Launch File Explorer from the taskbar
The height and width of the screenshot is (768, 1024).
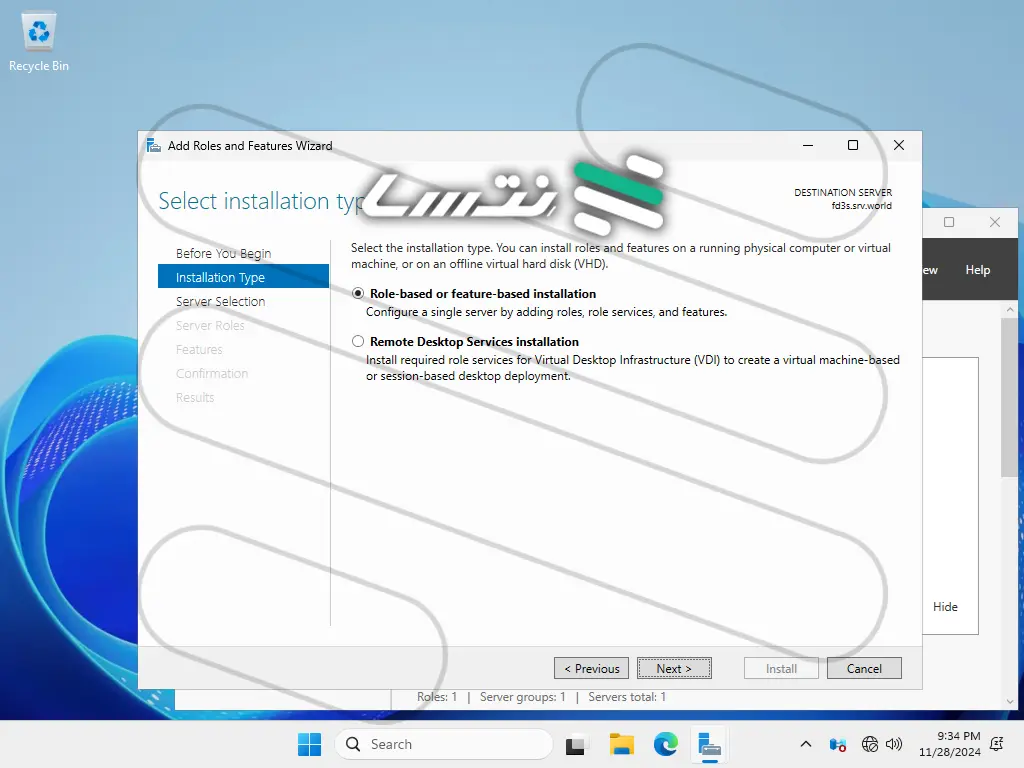(x=622, y=744)
